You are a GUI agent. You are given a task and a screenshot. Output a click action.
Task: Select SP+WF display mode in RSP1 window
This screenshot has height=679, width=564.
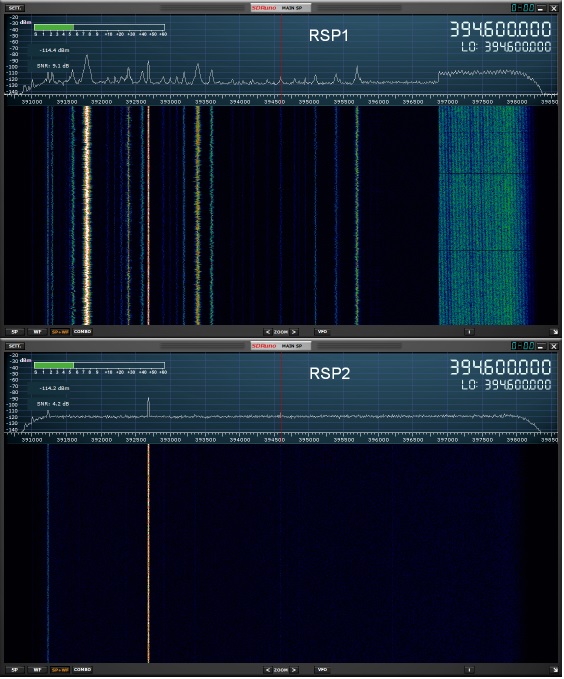tap(60, 332)
